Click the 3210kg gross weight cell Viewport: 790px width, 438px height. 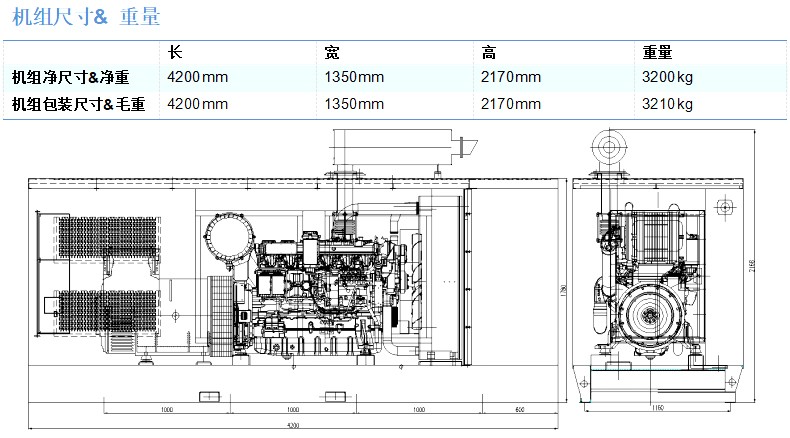click(667, 103)
